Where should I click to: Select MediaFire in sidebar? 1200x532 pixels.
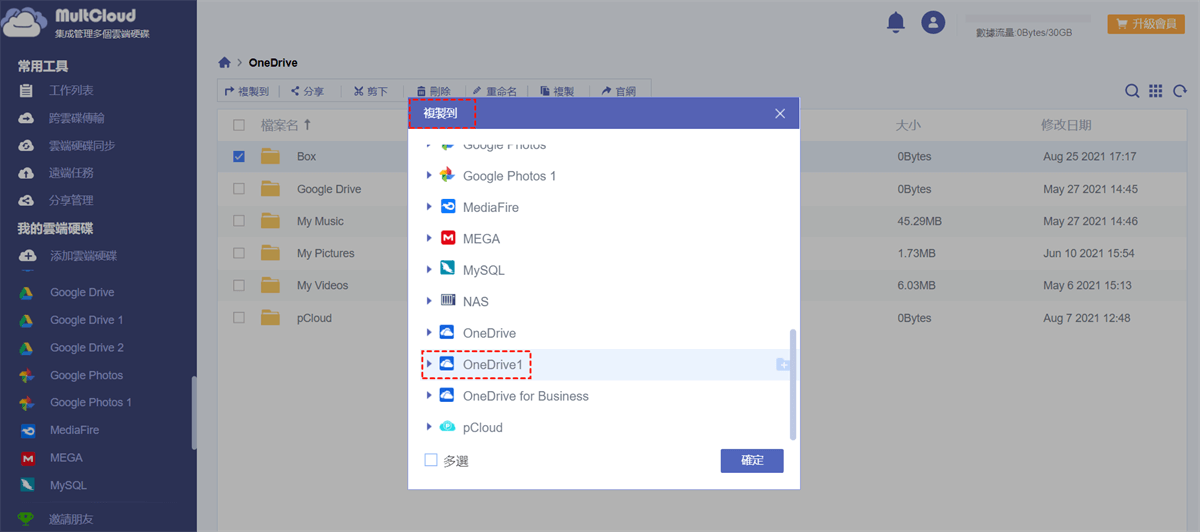click(x=74, y=430)
